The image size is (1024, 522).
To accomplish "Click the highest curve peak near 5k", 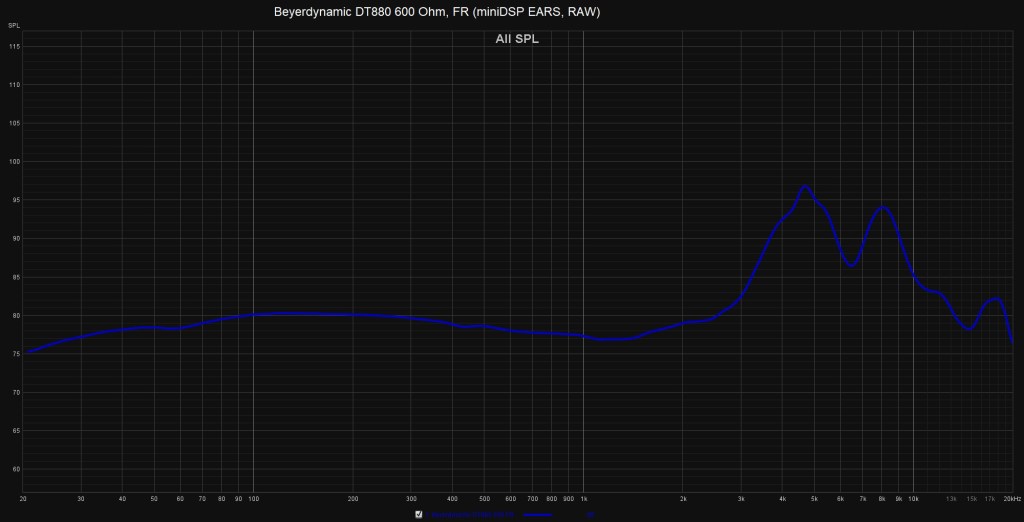I will [x=804, y=186].
